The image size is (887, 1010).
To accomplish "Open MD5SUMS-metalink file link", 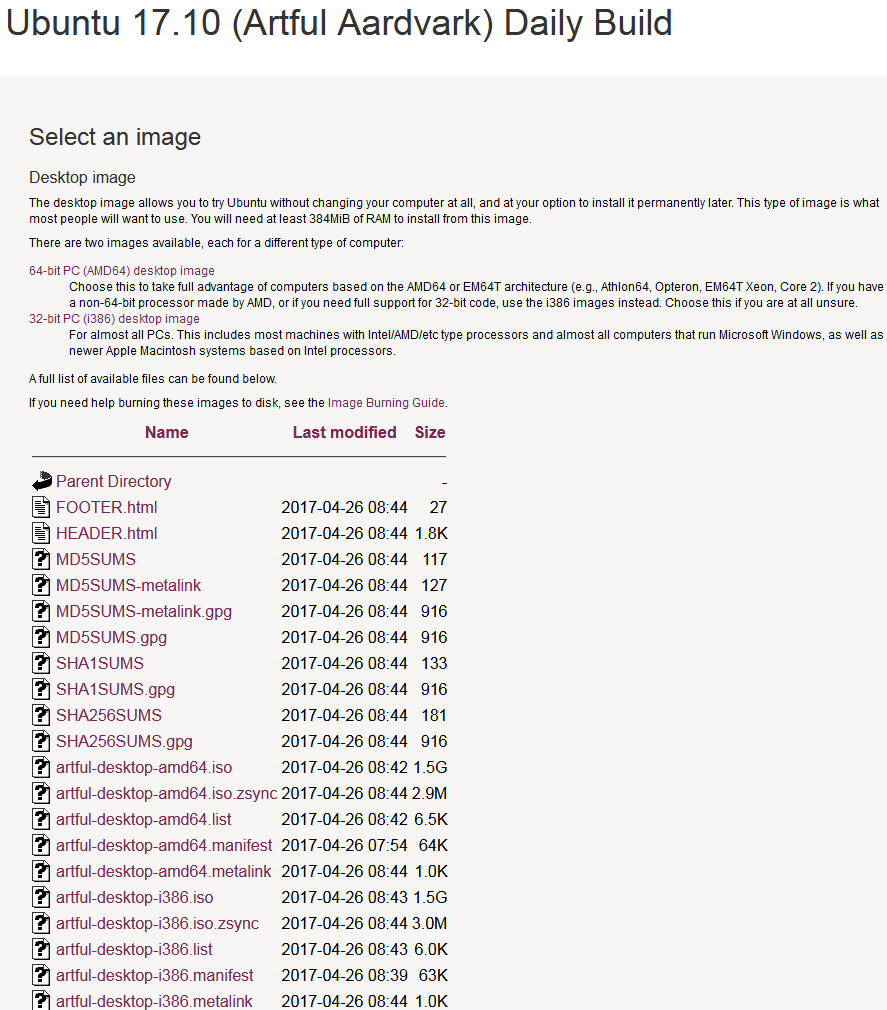I will click(x=128, y=586).
